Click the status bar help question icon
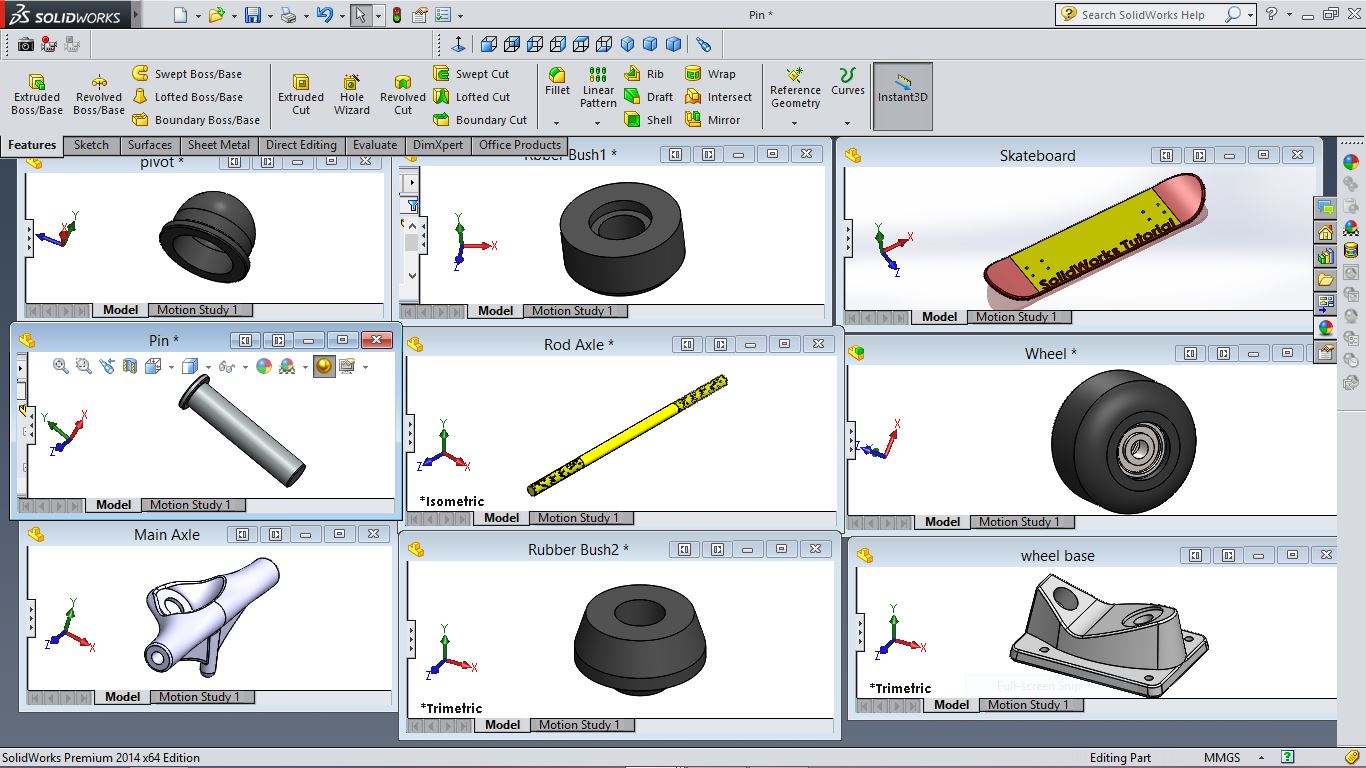The height and width of the screenshot is (768, 1366). pyautogui.click(x=1288, y=757)
